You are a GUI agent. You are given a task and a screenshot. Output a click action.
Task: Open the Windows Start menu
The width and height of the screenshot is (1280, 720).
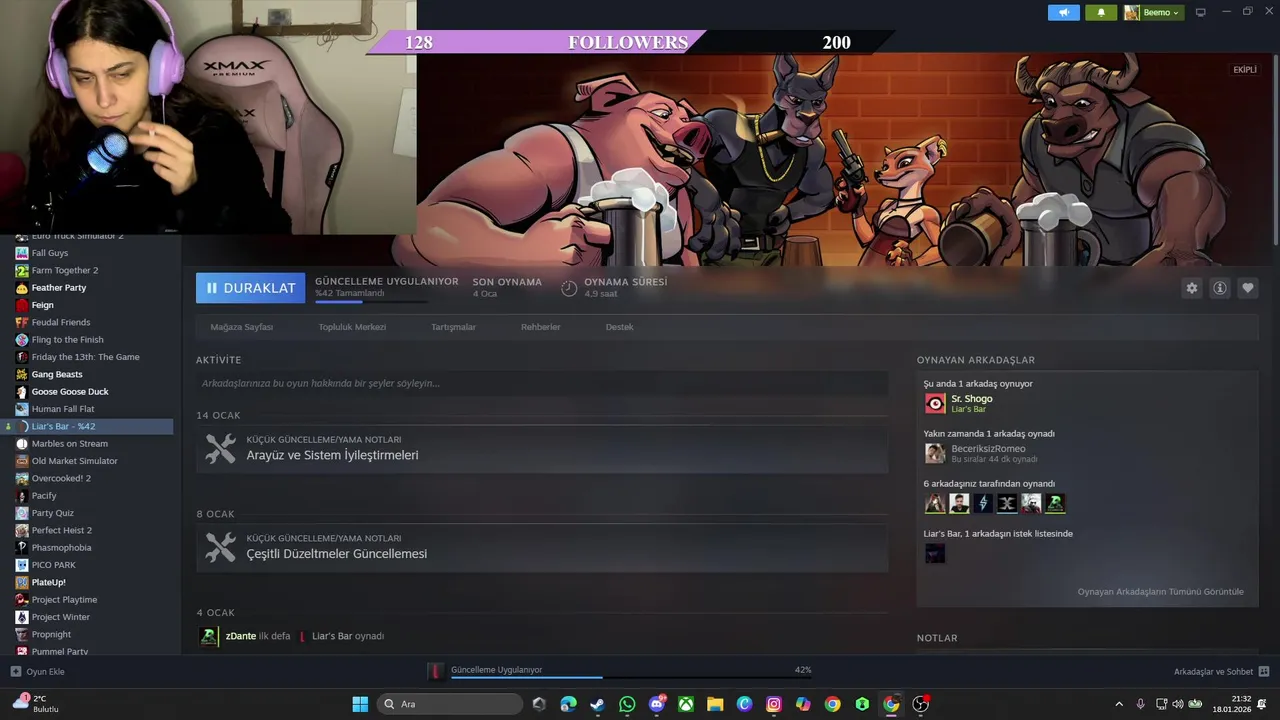point(360,704)
